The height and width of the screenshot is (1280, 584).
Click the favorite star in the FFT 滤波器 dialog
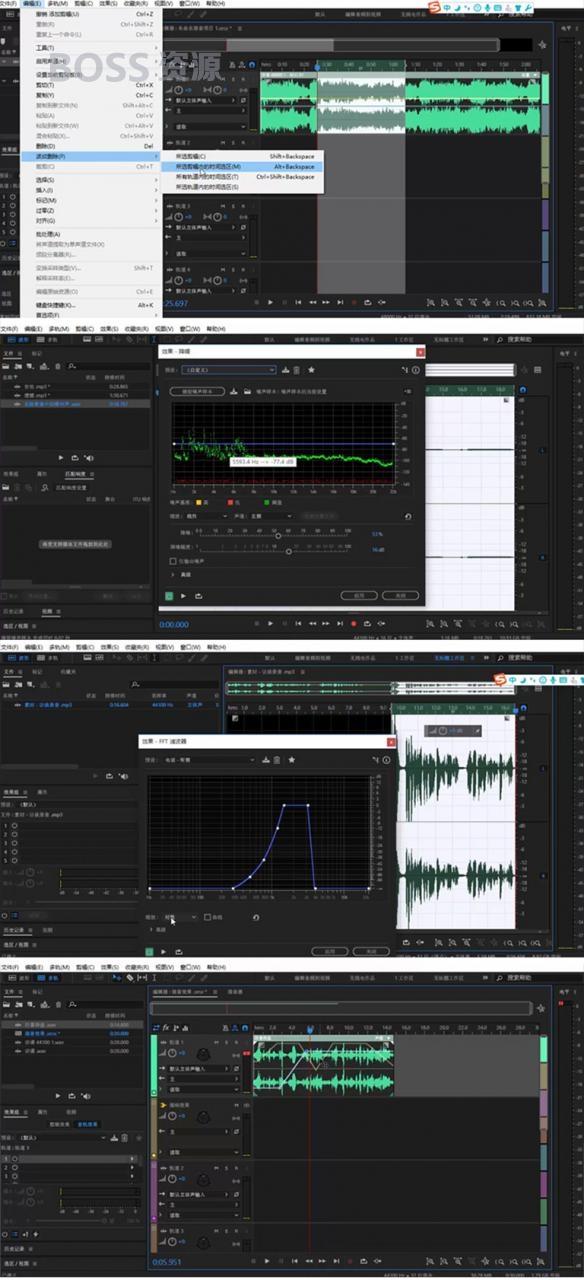(291, 760)
